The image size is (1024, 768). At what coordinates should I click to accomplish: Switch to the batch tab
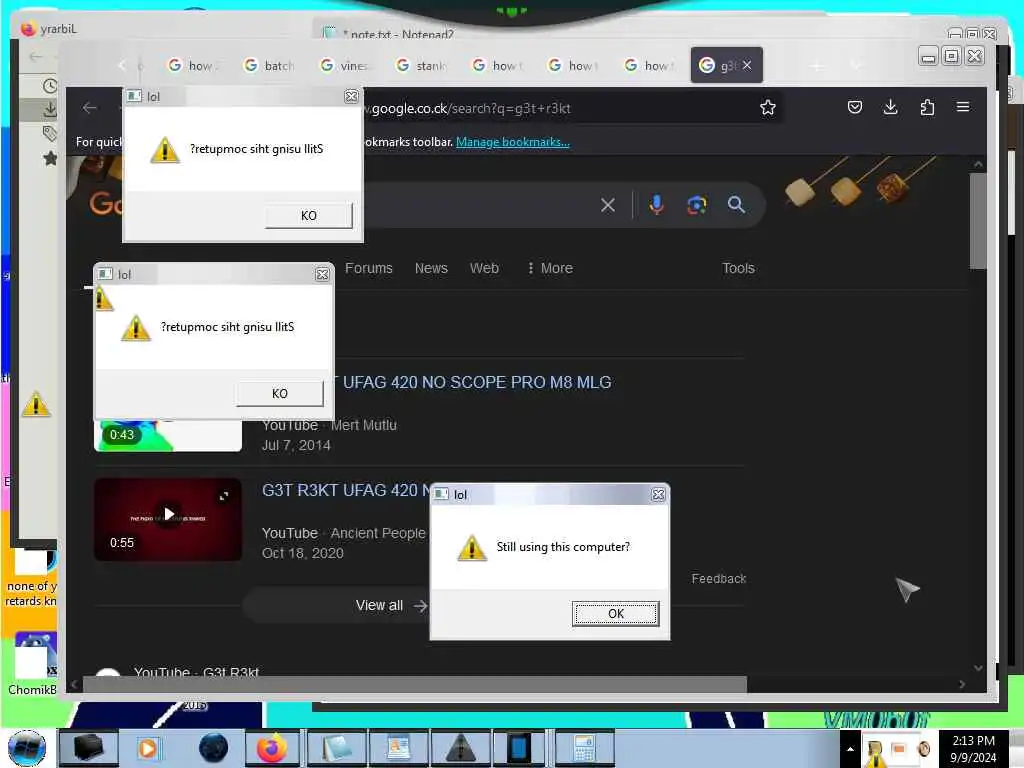(269, 65)
